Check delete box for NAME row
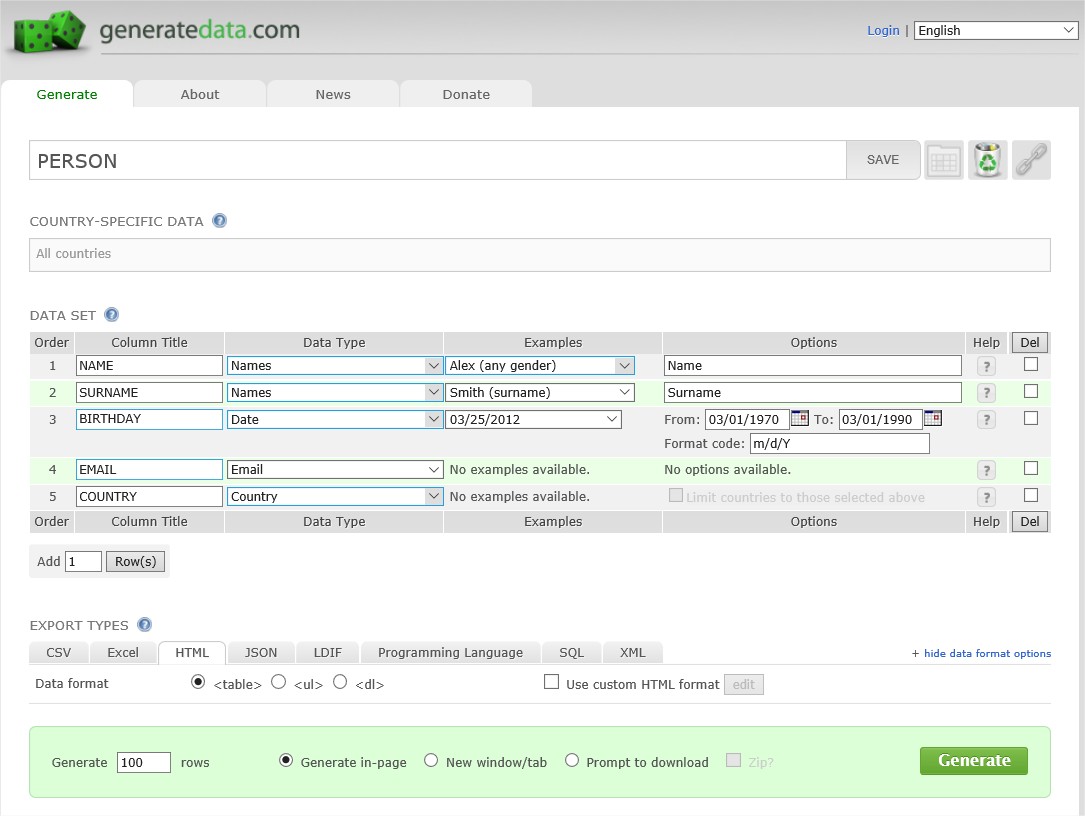This screenshot has width=1085, height=816. [x=1030, y=364]
